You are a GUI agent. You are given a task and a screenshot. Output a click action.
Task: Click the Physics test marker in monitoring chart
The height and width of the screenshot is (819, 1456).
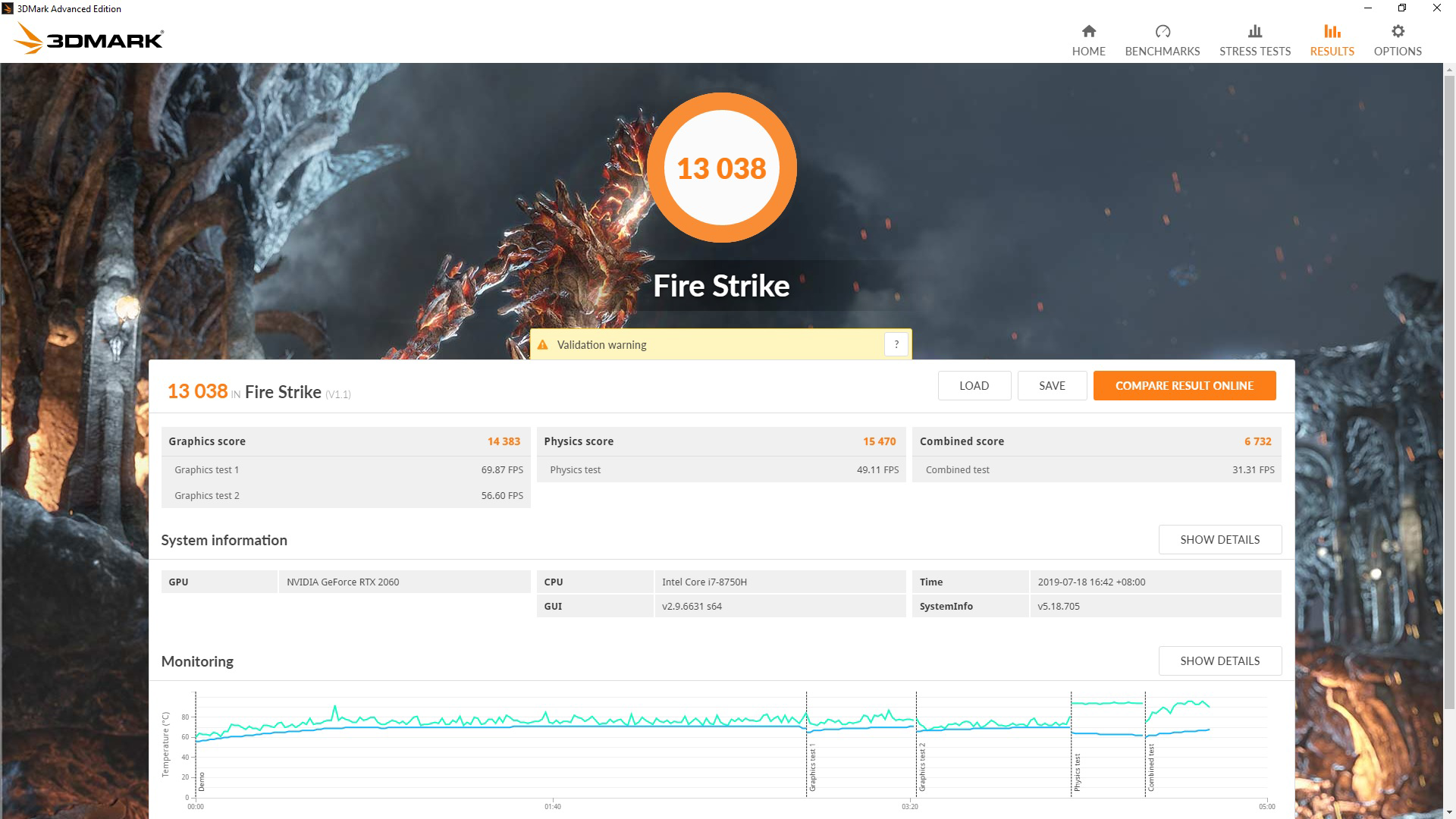click(1077, 772)
